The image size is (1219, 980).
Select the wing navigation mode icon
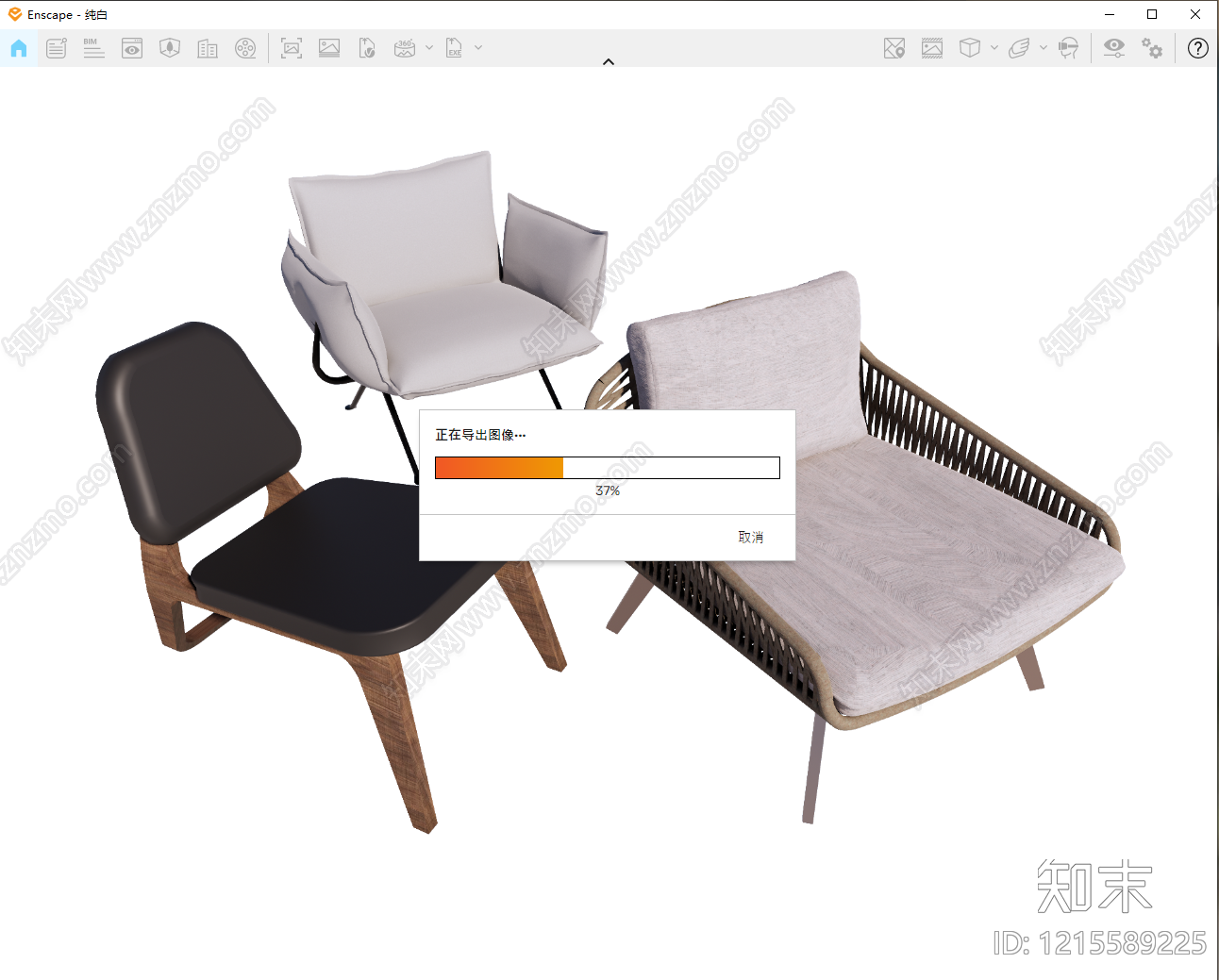[x=1019, y=48]
